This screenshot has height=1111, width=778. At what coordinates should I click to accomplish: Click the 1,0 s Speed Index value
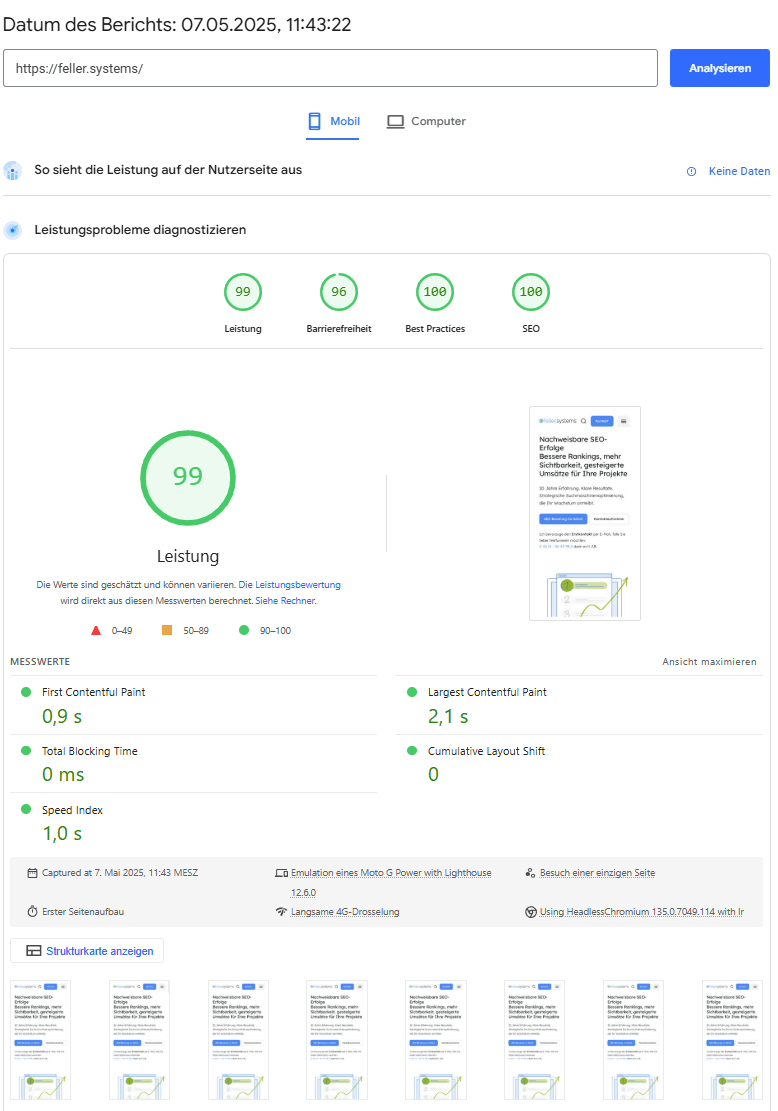(62, 834)
